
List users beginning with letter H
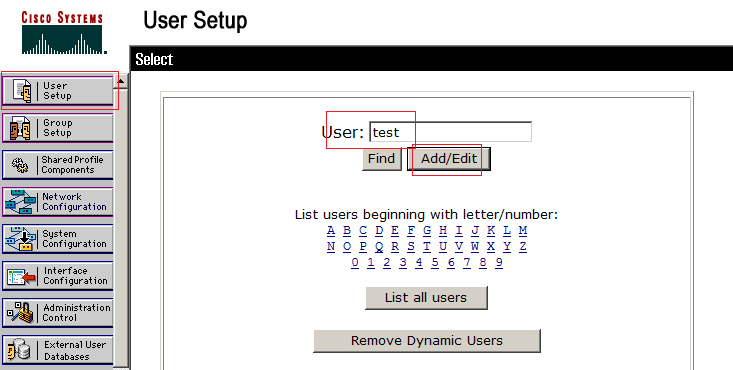[x=443, y=231]
